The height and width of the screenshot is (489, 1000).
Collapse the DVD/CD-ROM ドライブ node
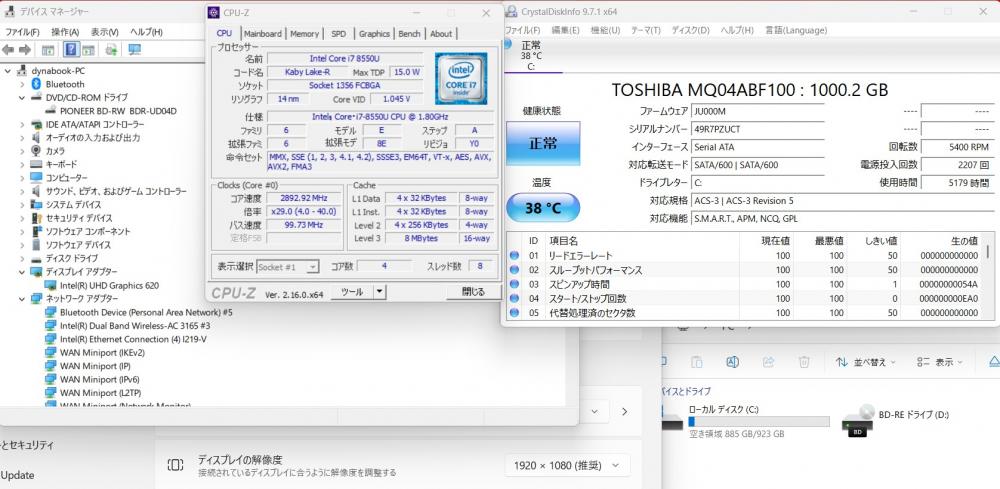tap(22, 97)
